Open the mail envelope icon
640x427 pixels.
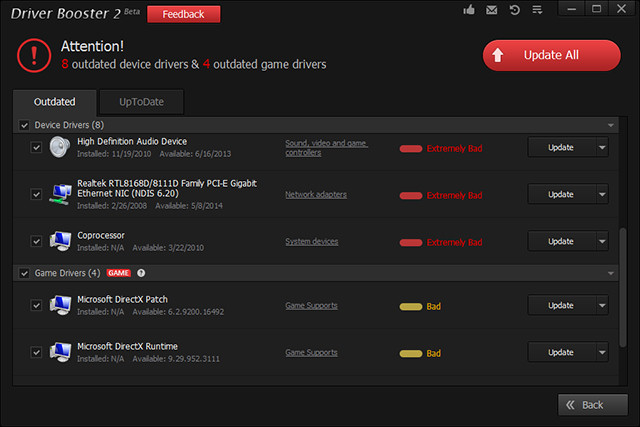click(x=491, y=10)
